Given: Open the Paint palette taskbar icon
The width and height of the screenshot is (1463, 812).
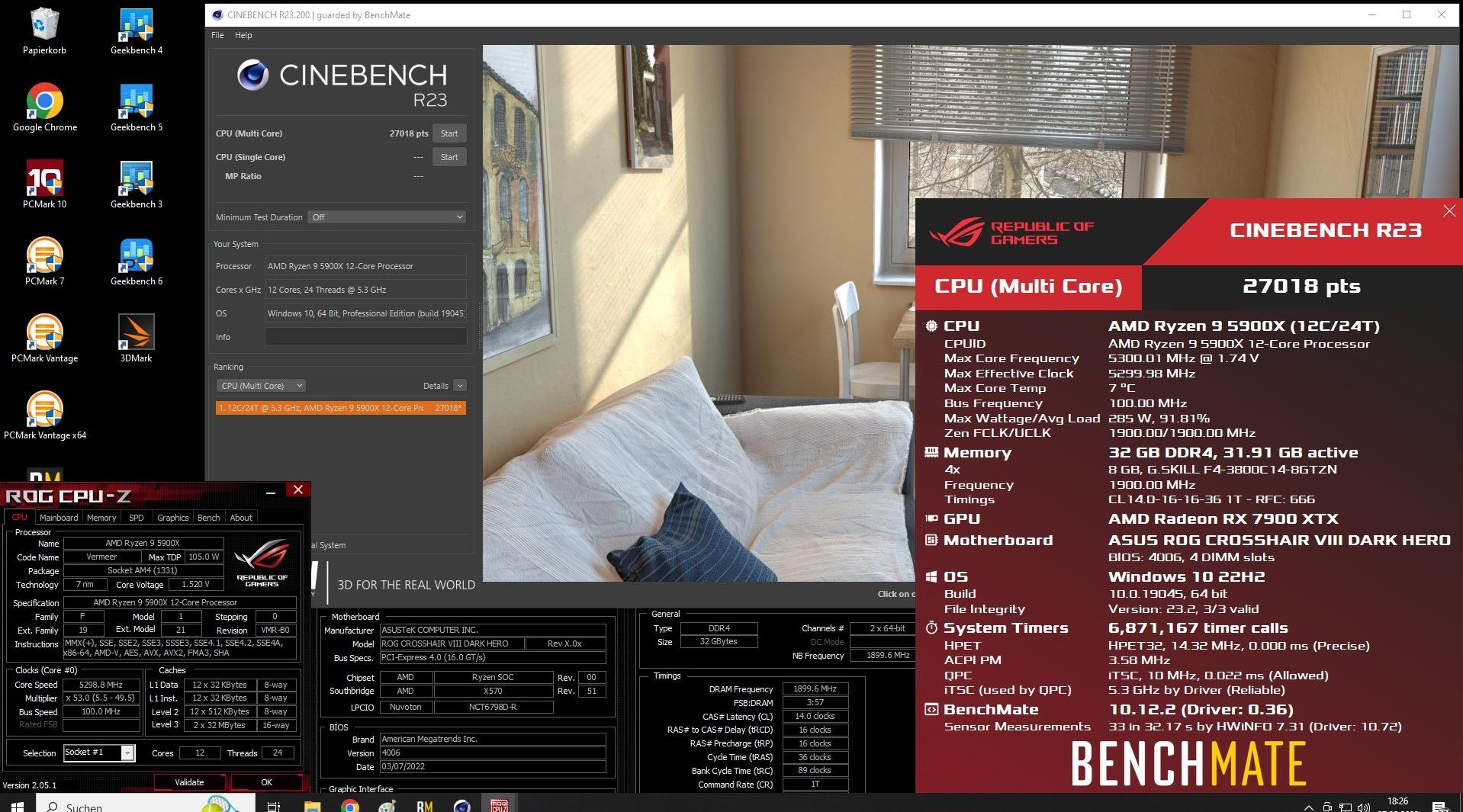Looking at the screenshot, I should (x=387, y=806).
